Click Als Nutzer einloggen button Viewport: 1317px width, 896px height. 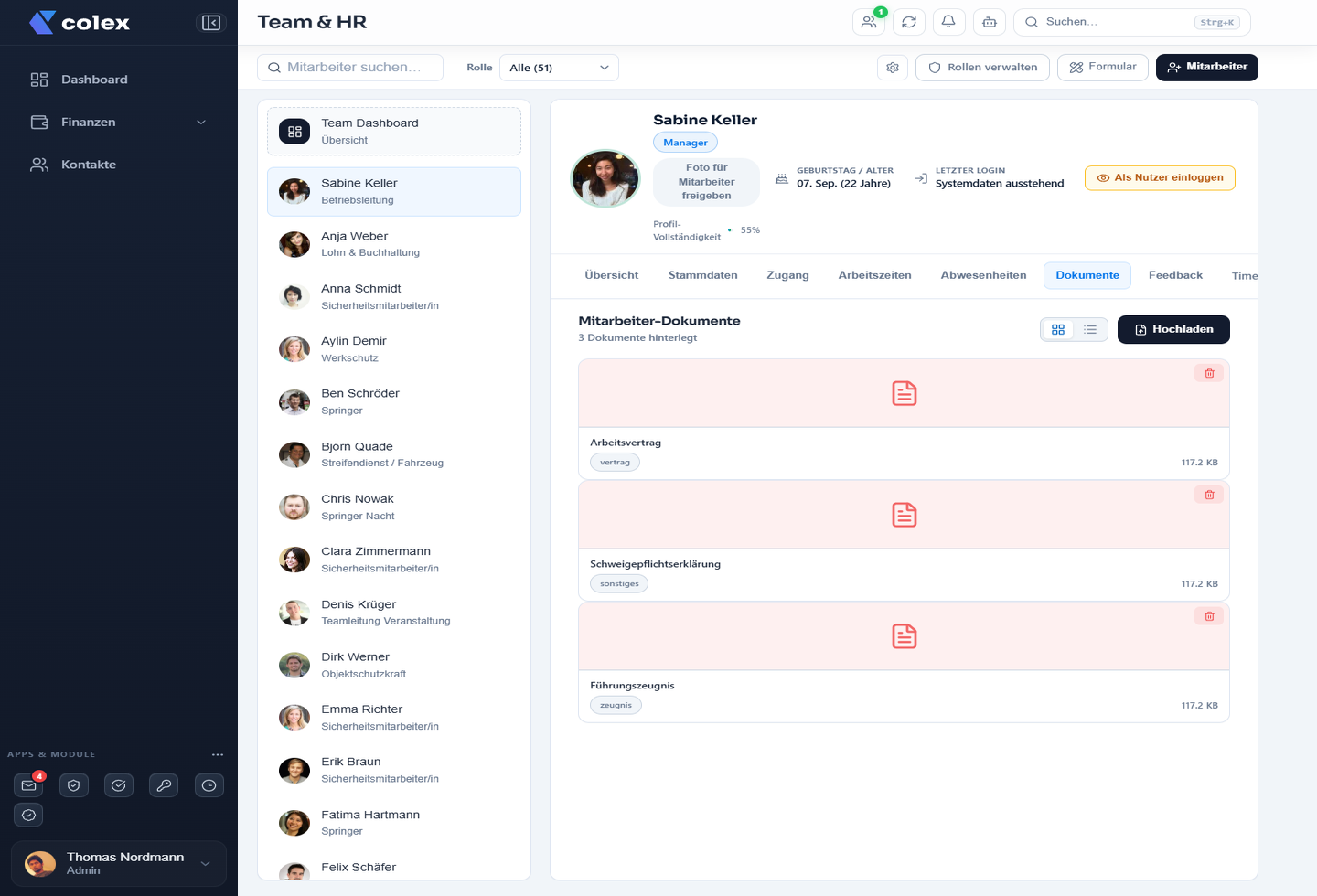tap(1160, 177)
